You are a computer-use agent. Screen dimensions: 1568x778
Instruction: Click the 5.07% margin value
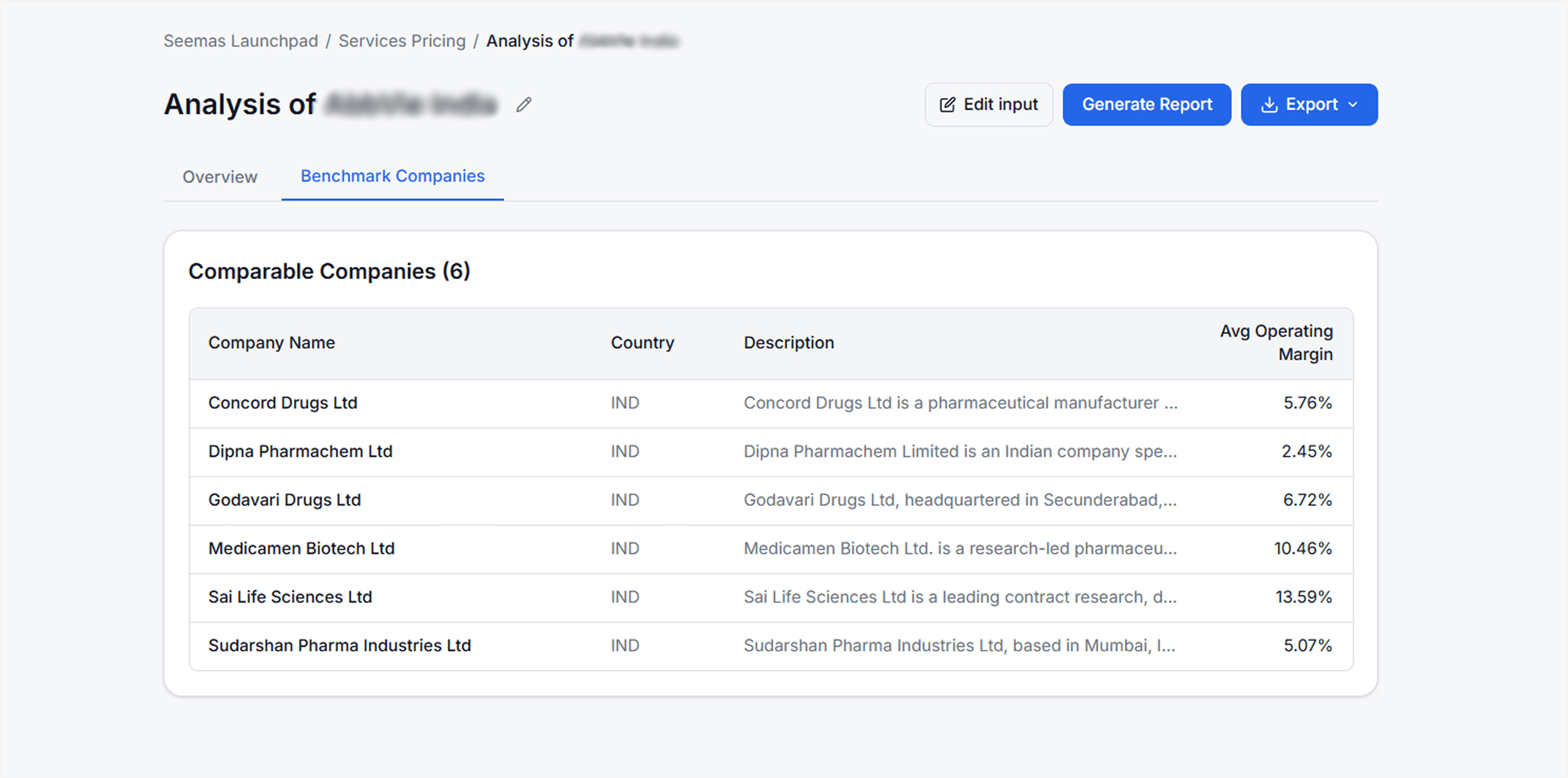click(x=1308, y=646)
